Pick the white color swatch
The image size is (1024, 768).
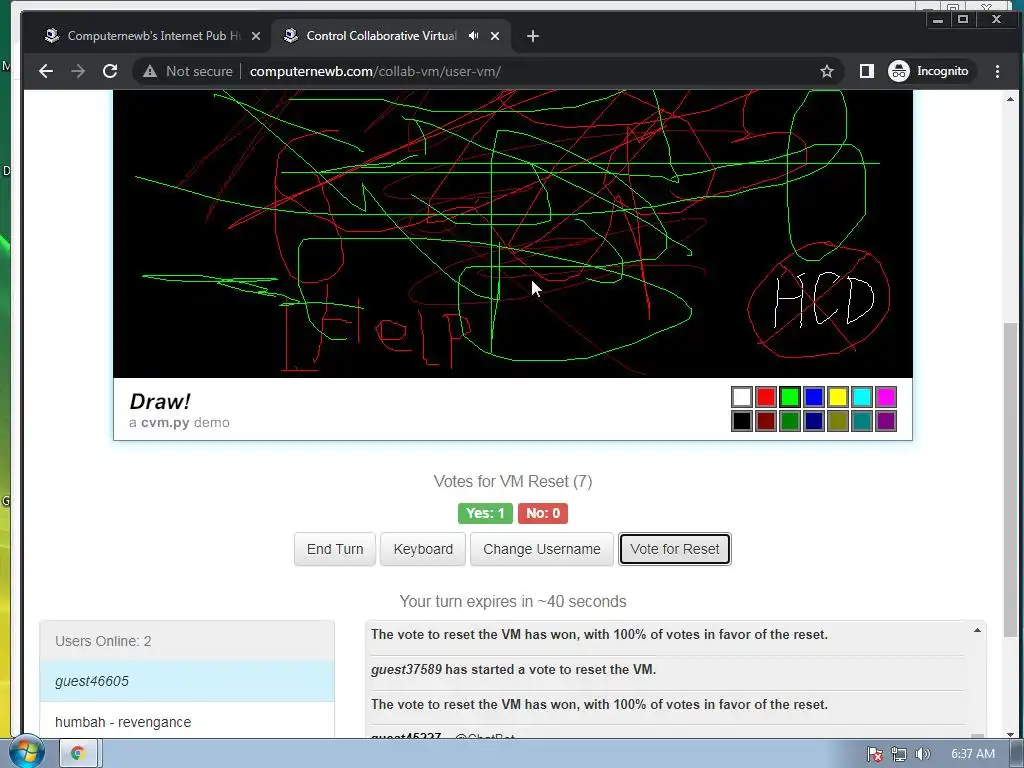click(742, 397)
